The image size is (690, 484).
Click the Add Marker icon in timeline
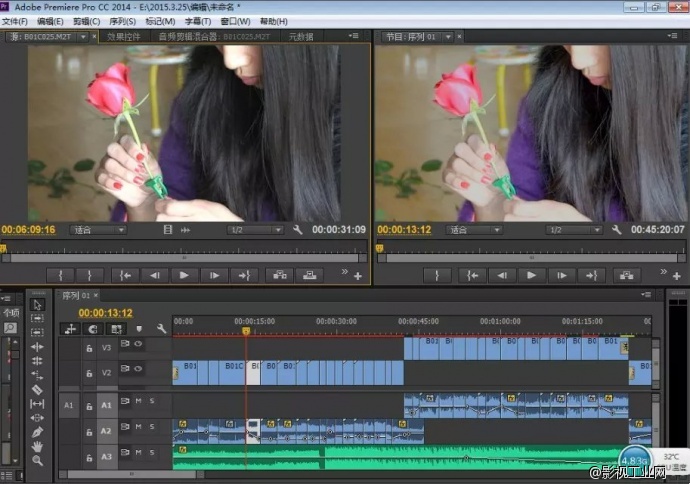[x=139, y=329]
